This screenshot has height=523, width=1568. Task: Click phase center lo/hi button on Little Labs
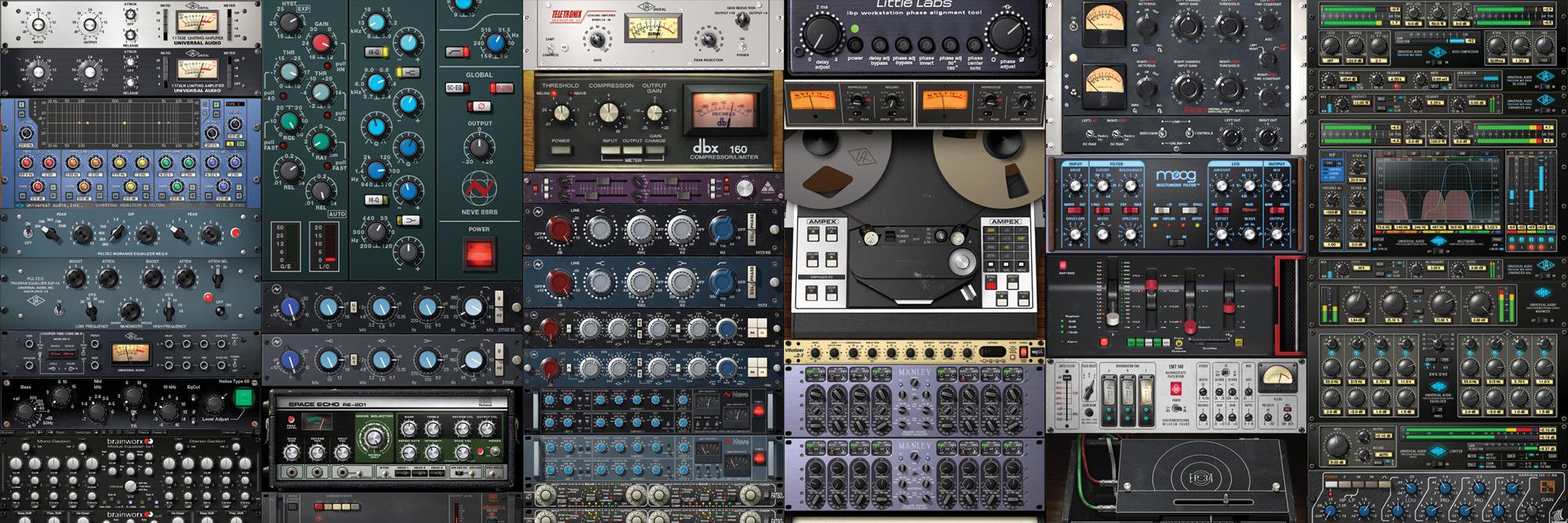(975, 44)
